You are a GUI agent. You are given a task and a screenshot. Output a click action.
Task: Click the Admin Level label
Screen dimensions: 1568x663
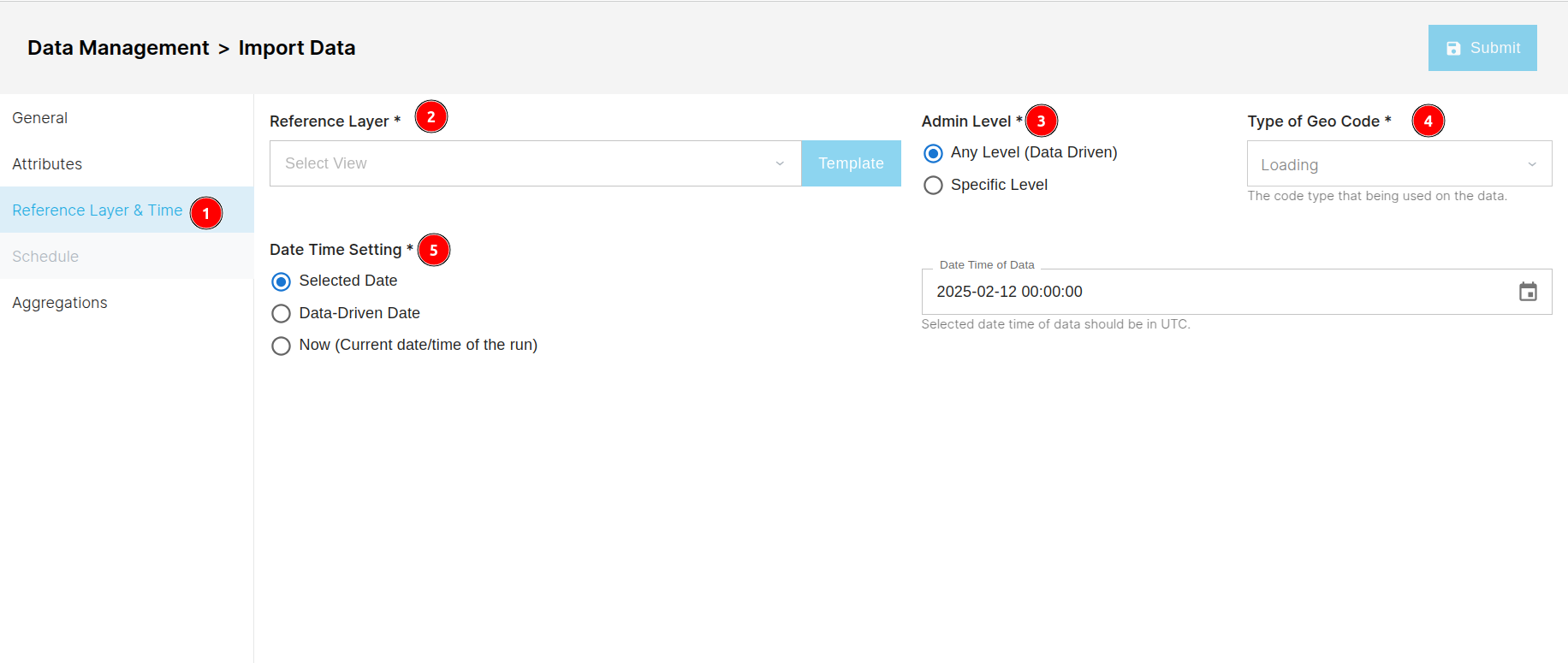tap(971, 121)
